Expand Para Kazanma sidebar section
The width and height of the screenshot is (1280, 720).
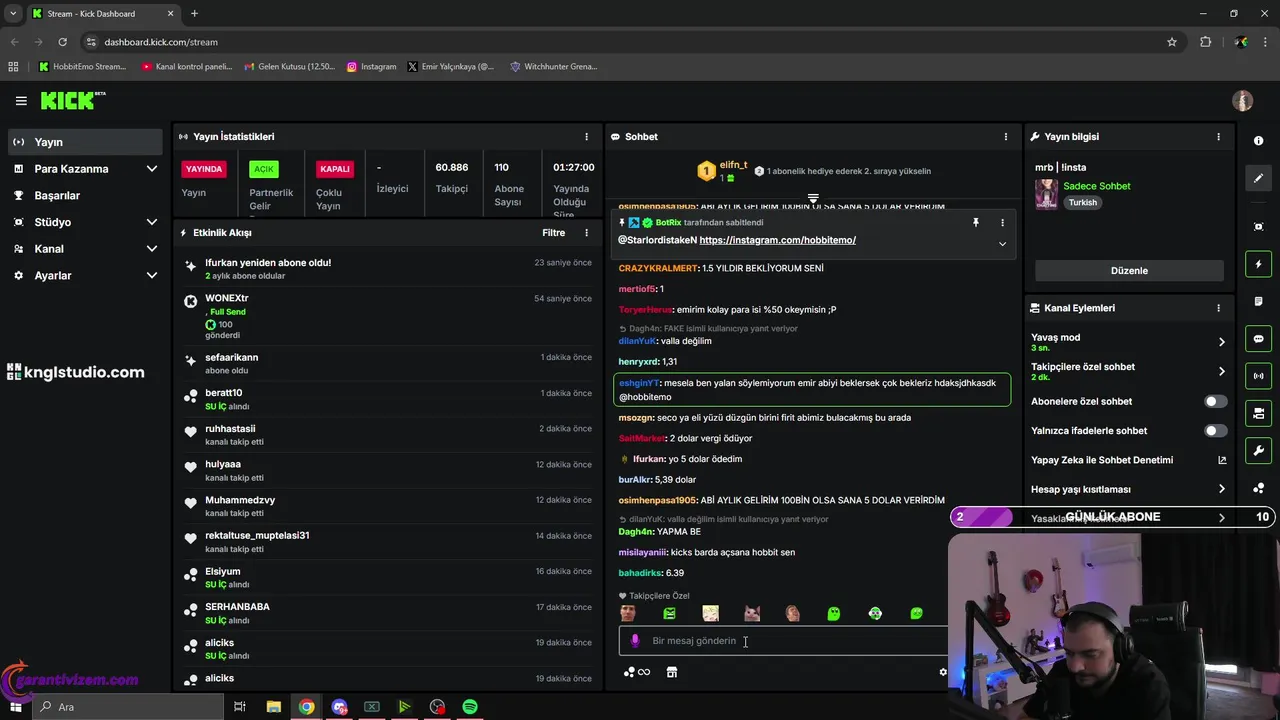point(152,169)
